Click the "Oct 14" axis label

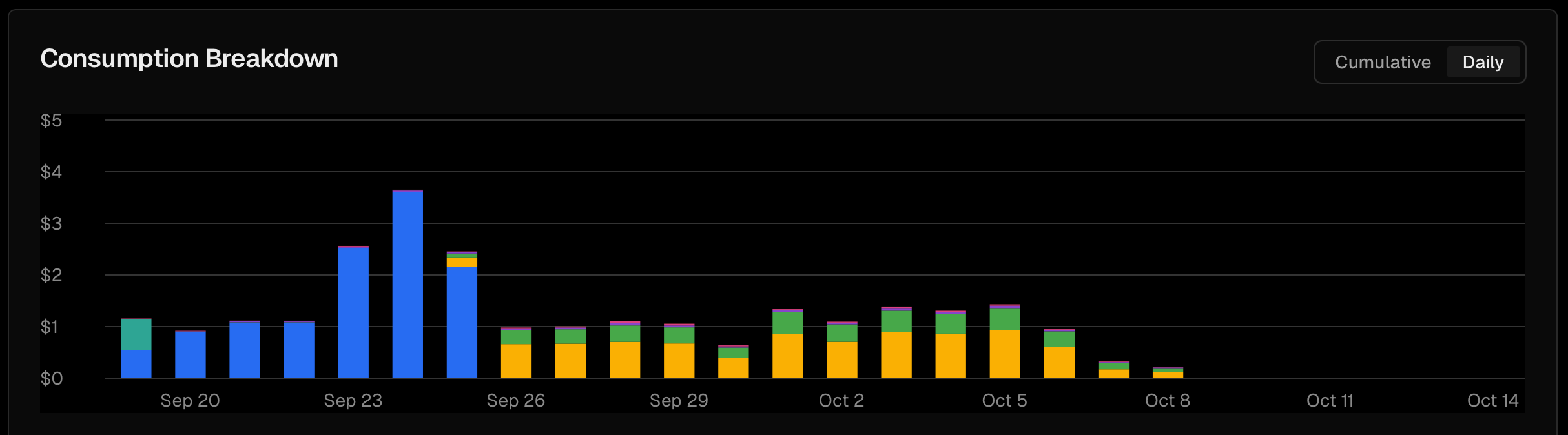(x=1493, y=401)
